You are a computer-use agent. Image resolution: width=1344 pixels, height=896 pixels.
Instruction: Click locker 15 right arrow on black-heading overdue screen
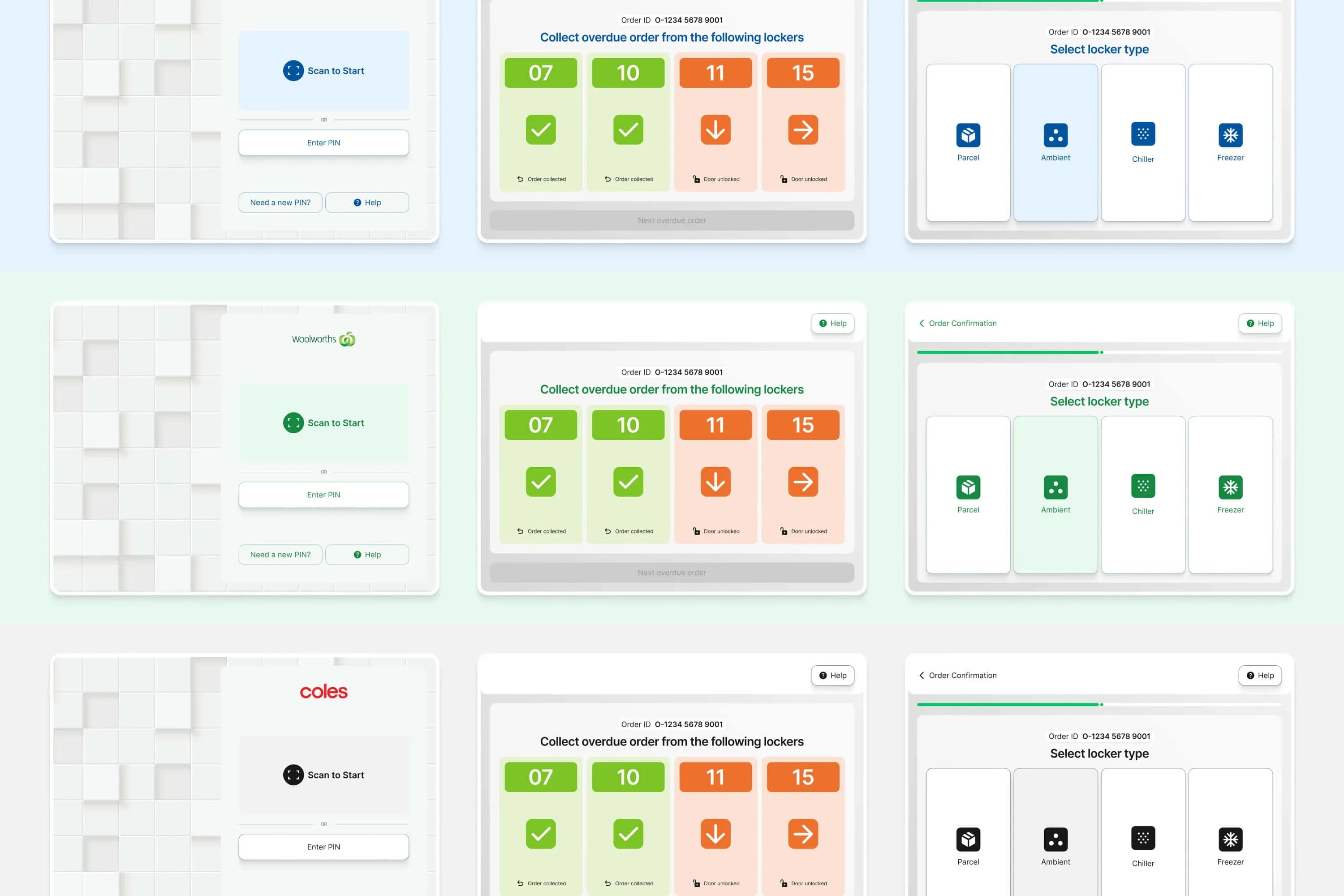[x=803, y=834]
